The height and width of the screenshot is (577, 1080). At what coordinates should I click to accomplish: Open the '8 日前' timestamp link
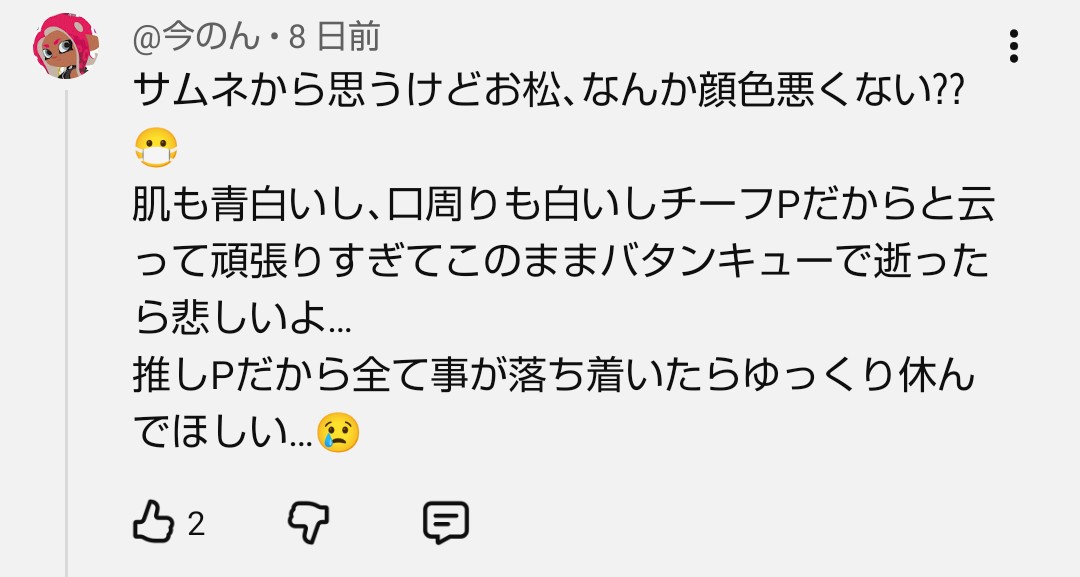tap(334, 37)
